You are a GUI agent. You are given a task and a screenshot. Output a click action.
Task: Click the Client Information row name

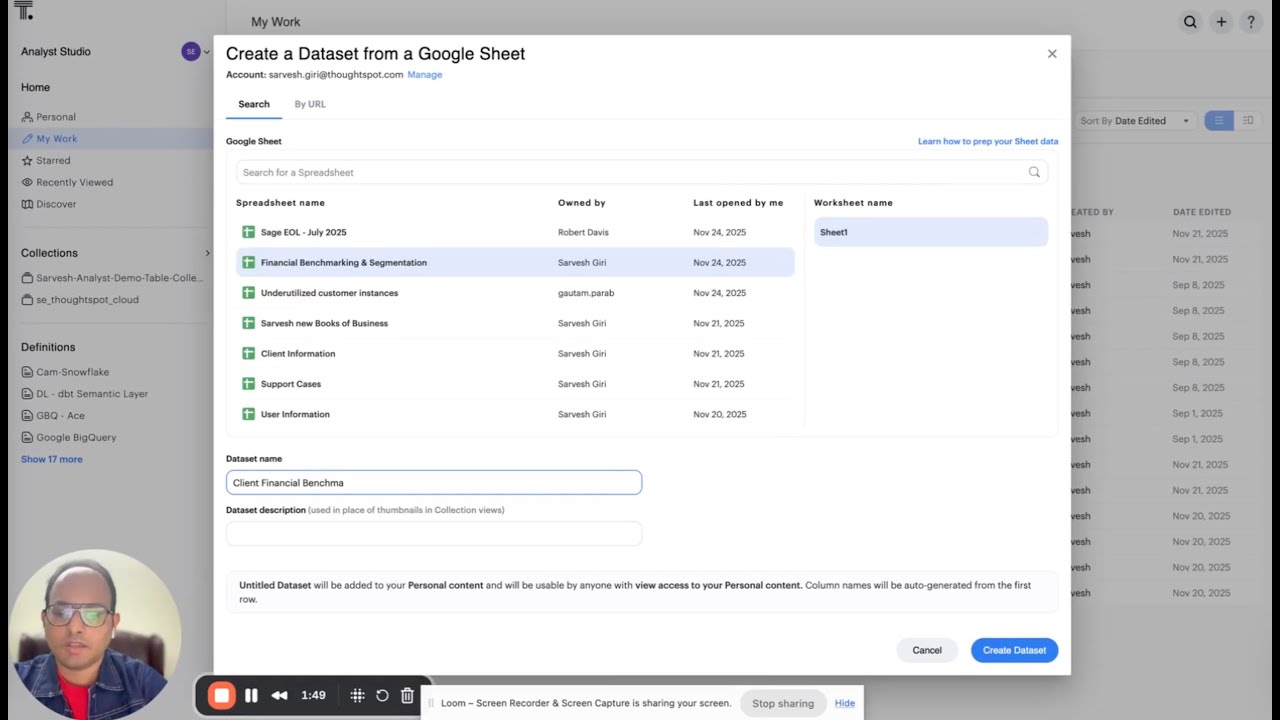click(298, 353)
